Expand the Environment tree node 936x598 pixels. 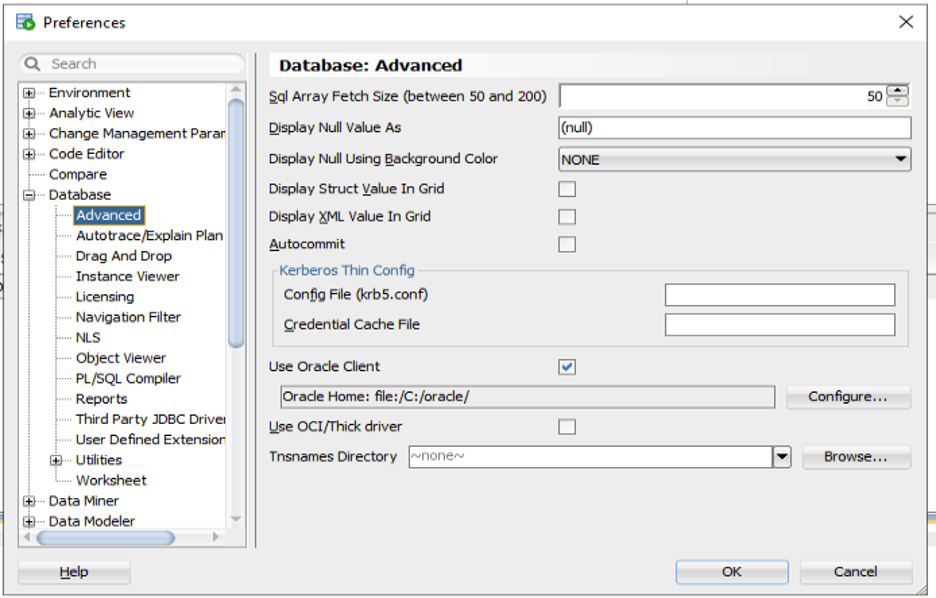(29, 93)
